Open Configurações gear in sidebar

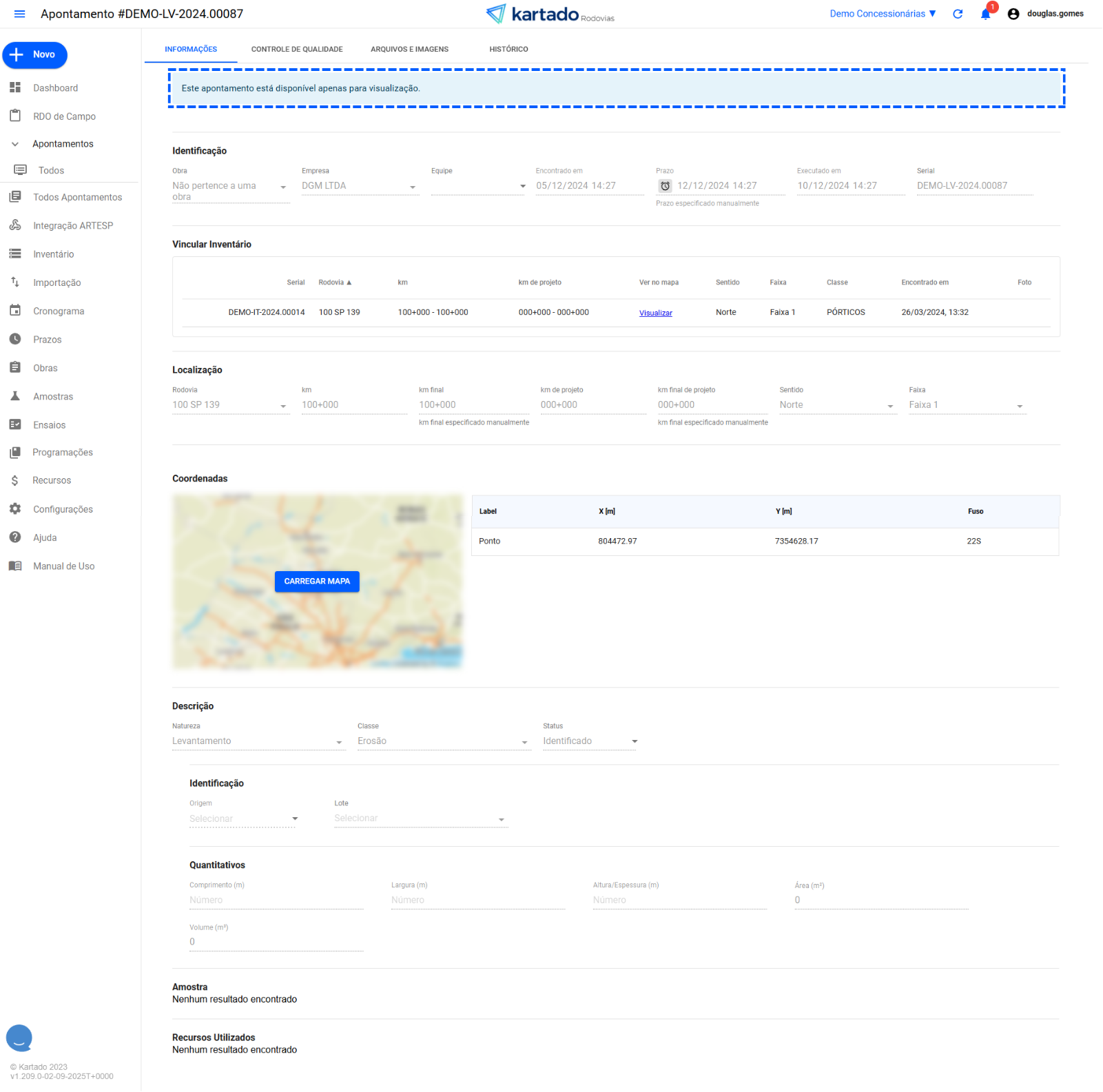point(63,510)
